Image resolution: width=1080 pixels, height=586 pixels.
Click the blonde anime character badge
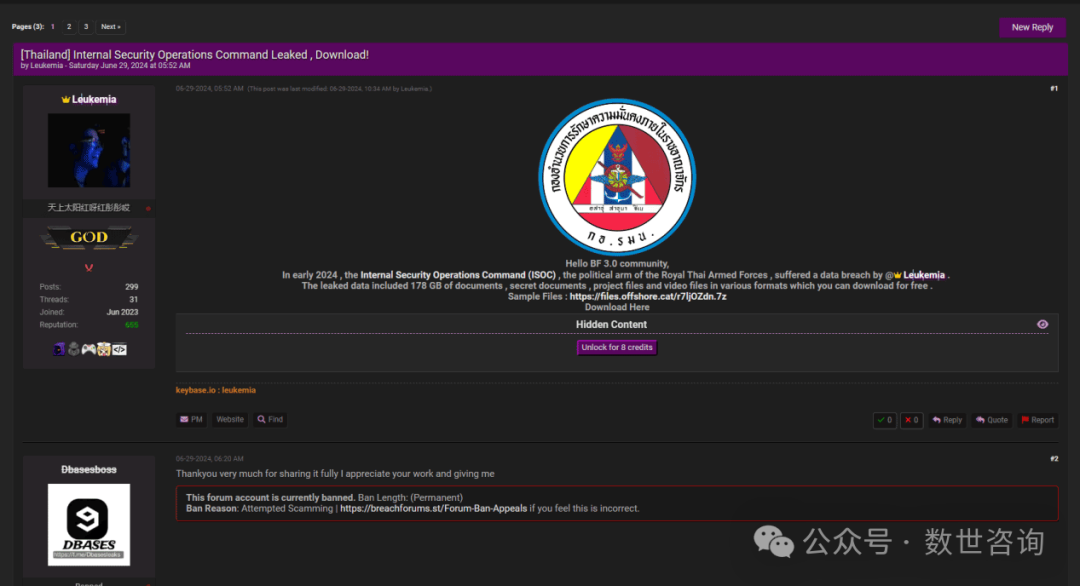(104, 349)
